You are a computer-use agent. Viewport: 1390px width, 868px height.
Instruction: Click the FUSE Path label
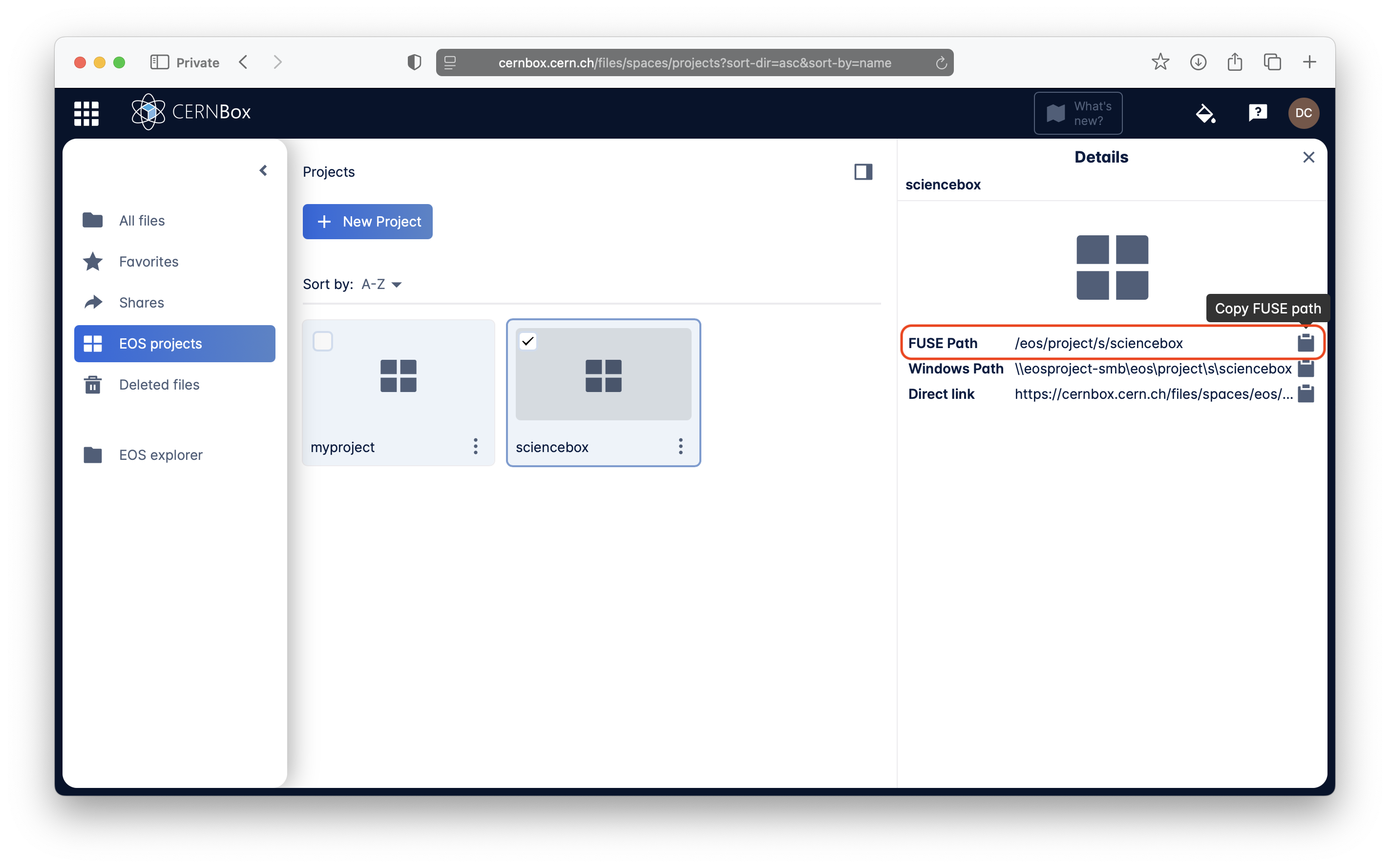[x=942, y=343]
